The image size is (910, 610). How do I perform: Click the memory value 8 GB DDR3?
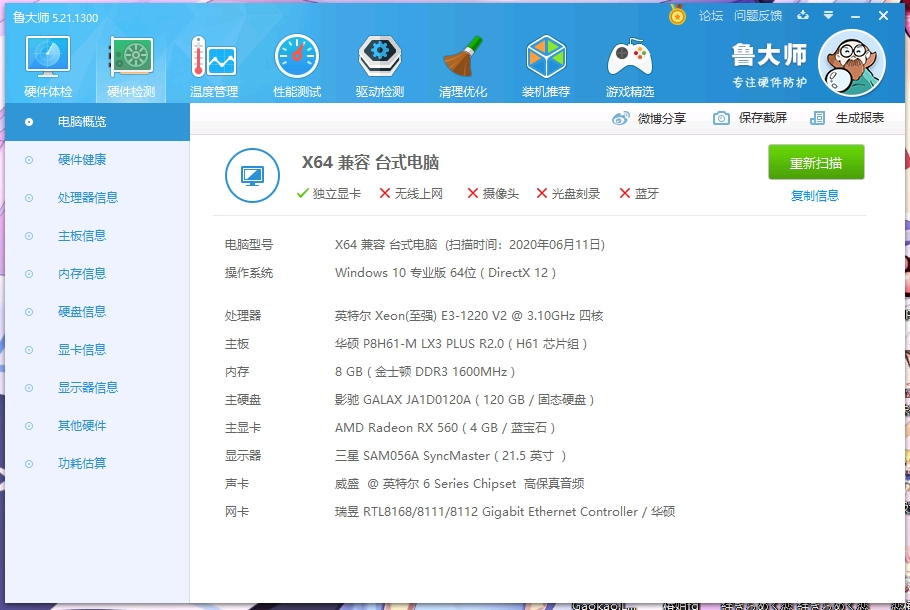425,372
